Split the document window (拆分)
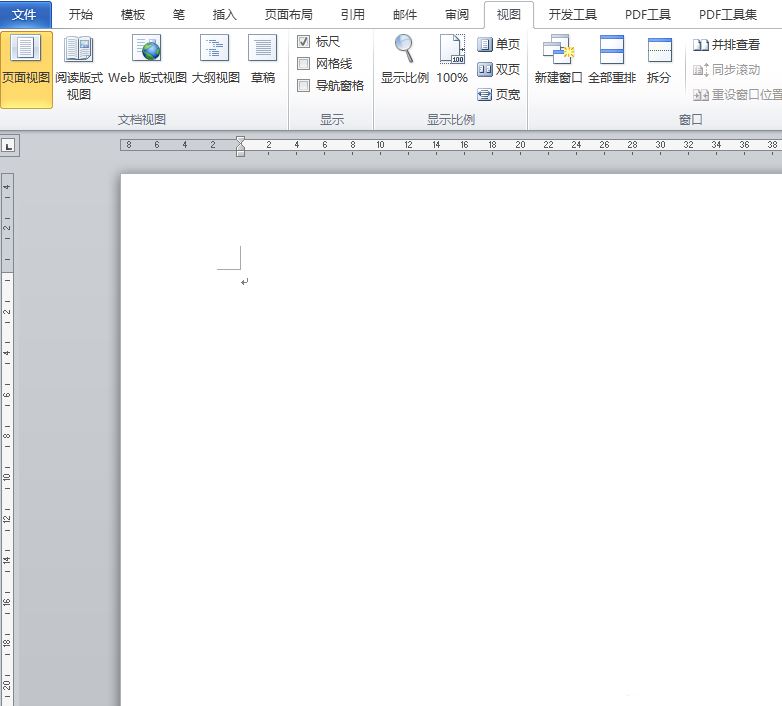782x706 pixels. [x=659, y=60]
